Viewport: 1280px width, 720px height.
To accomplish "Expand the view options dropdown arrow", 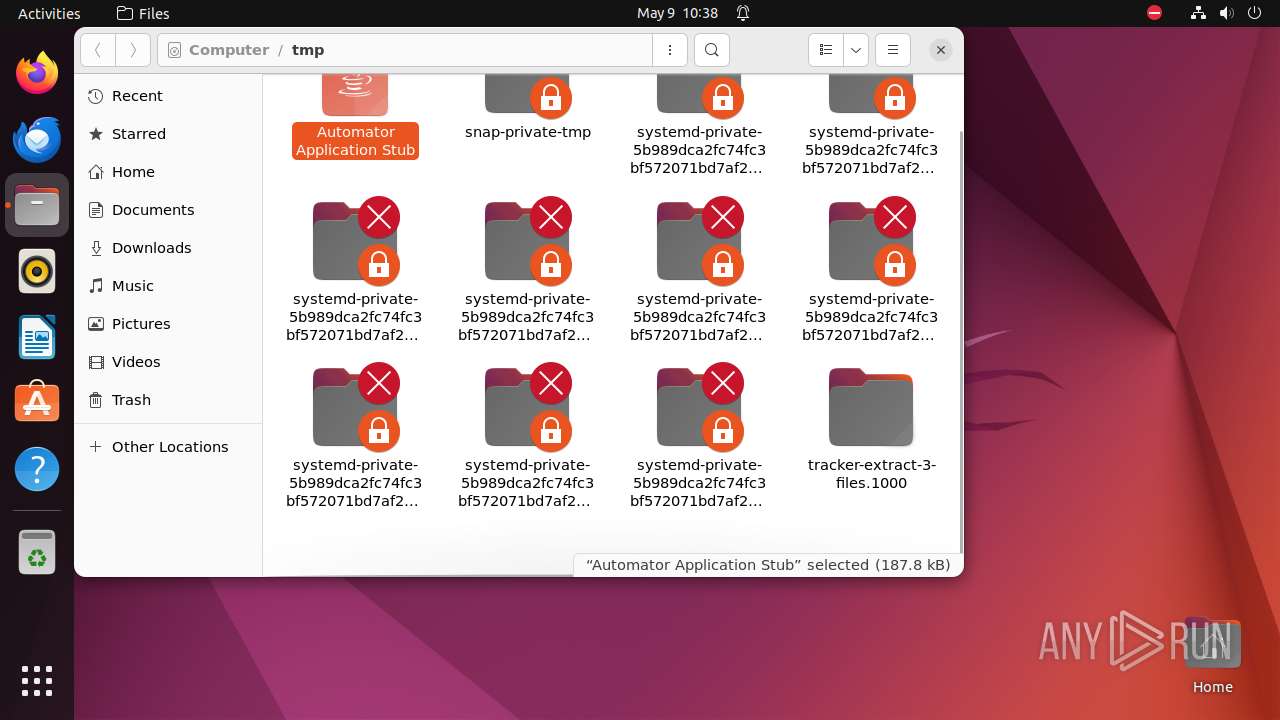I will [855, 50].
